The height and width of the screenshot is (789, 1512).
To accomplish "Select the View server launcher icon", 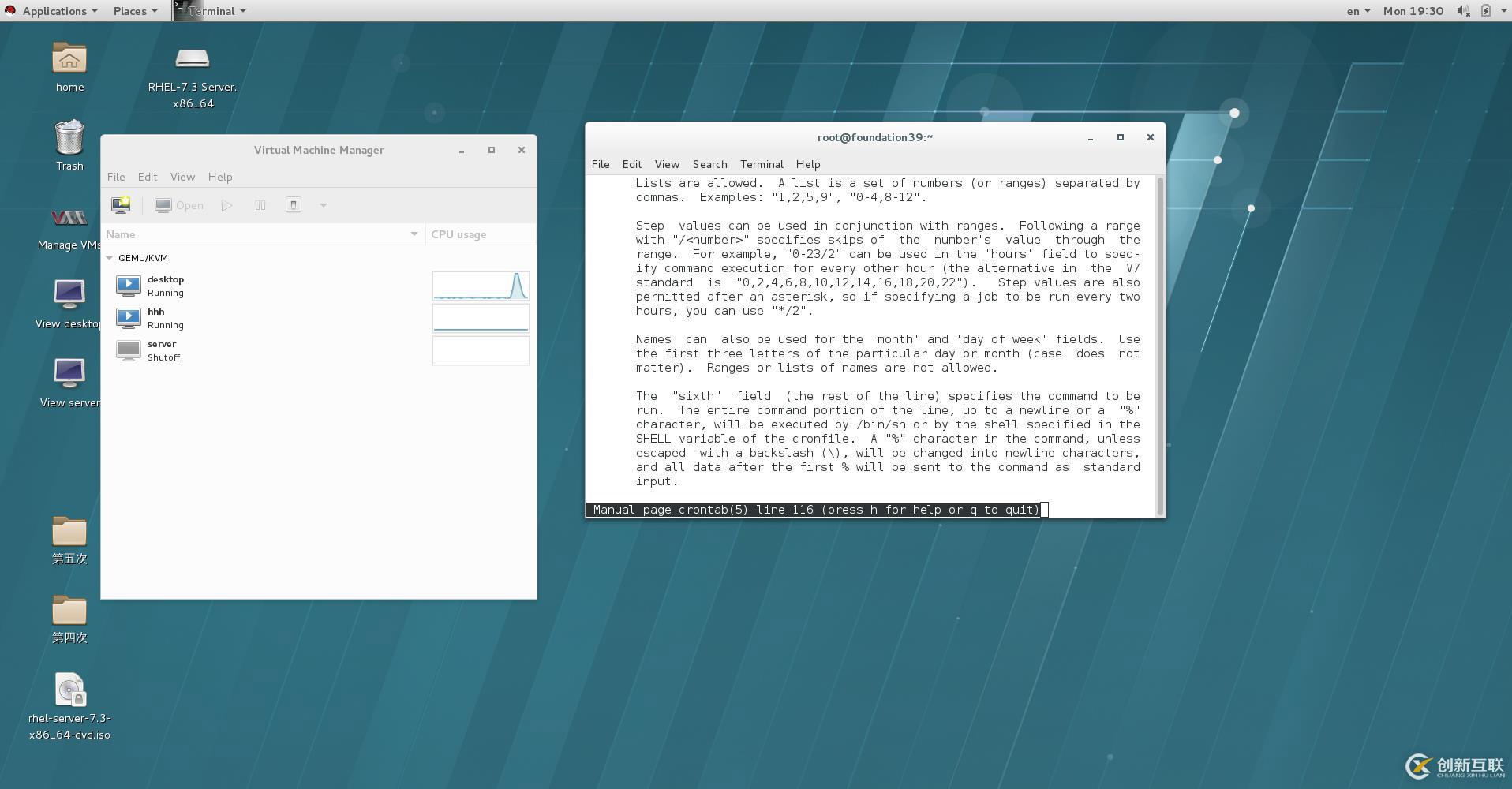I will click(x=69, y=374).
